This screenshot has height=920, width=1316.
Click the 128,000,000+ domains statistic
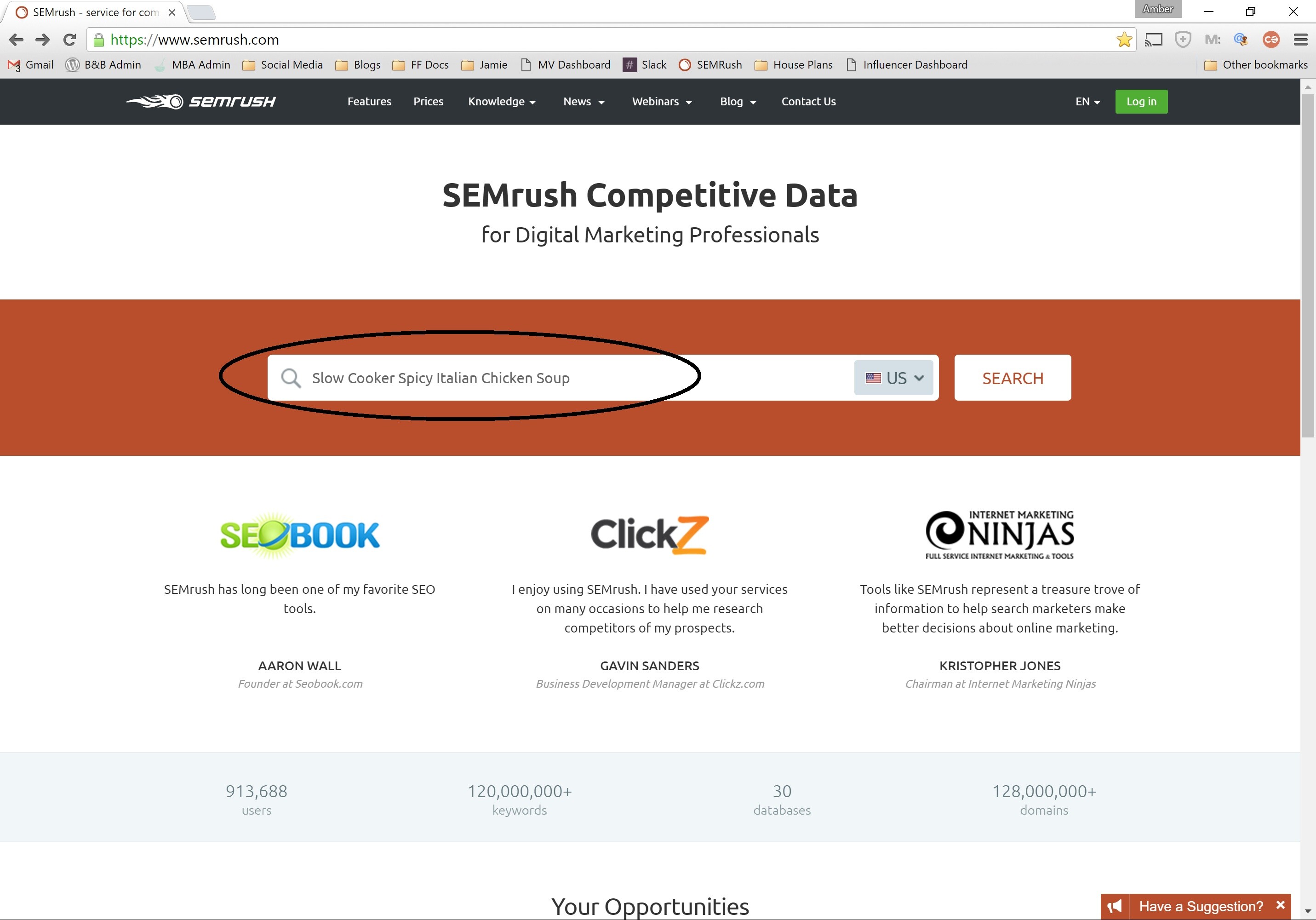[x=1044, y=799]
